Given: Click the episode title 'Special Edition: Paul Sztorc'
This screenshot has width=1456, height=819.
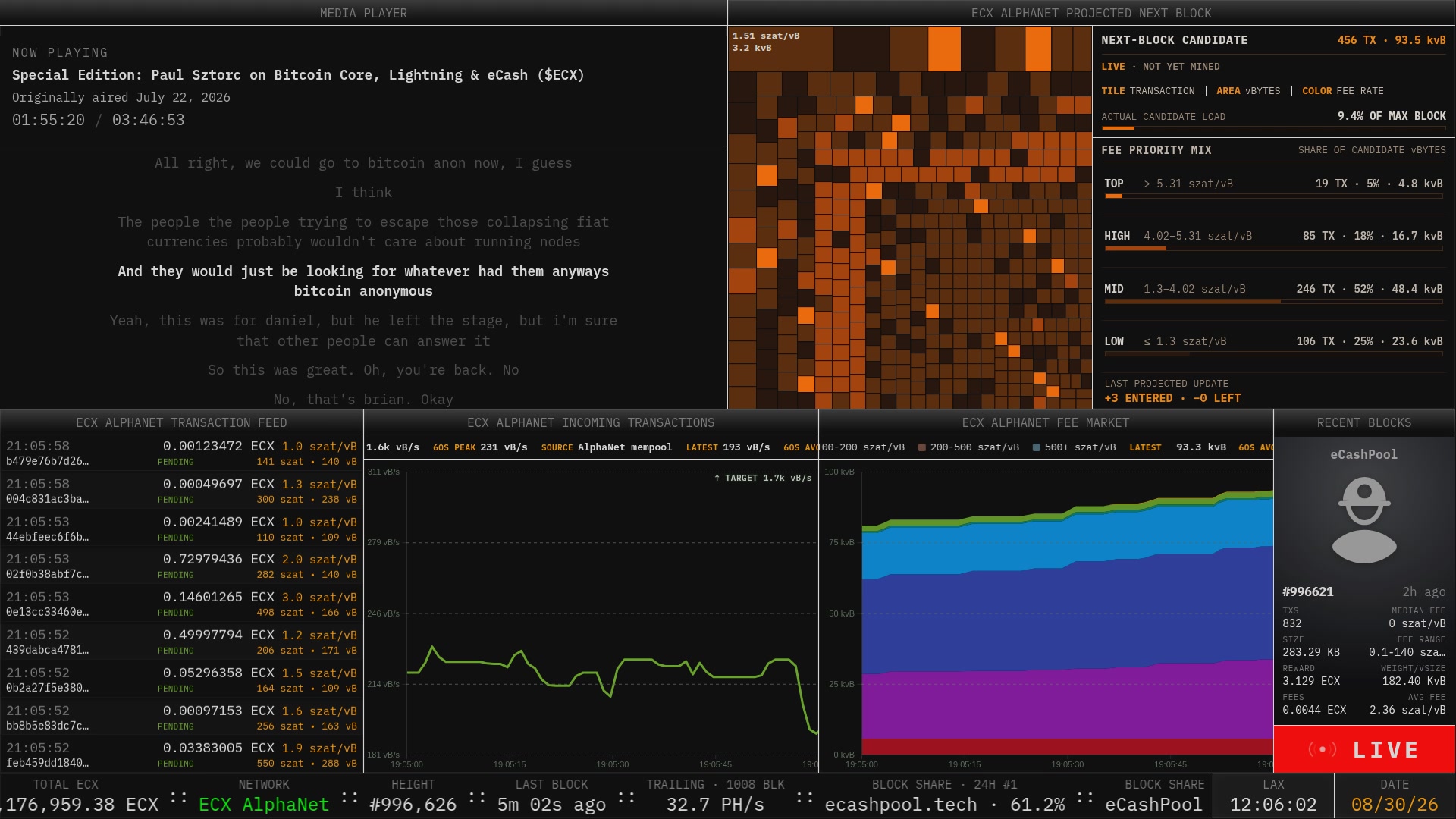Looking at the screenshot, I should click(x=298, y=75).
